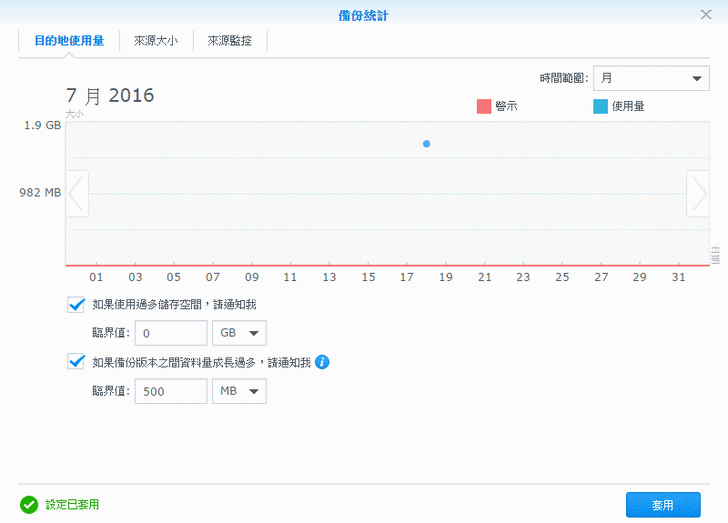
Task: Click the growth threshold field showing 500
Action: [x=170, y=391]
